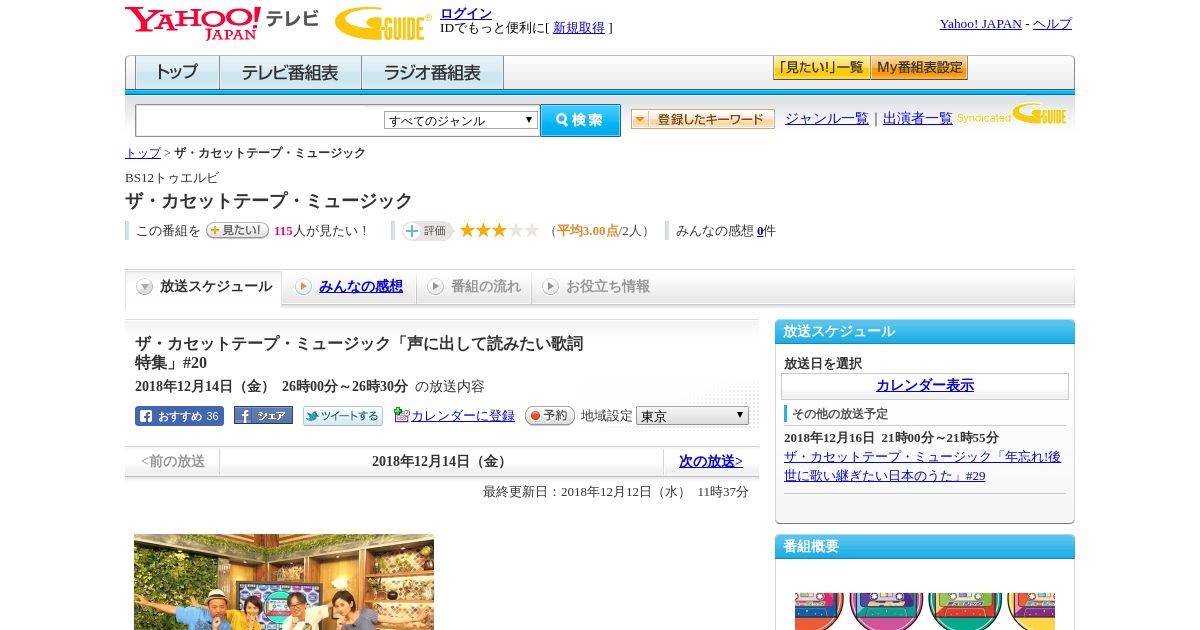Open the カレンダーに登録 link

463,416
